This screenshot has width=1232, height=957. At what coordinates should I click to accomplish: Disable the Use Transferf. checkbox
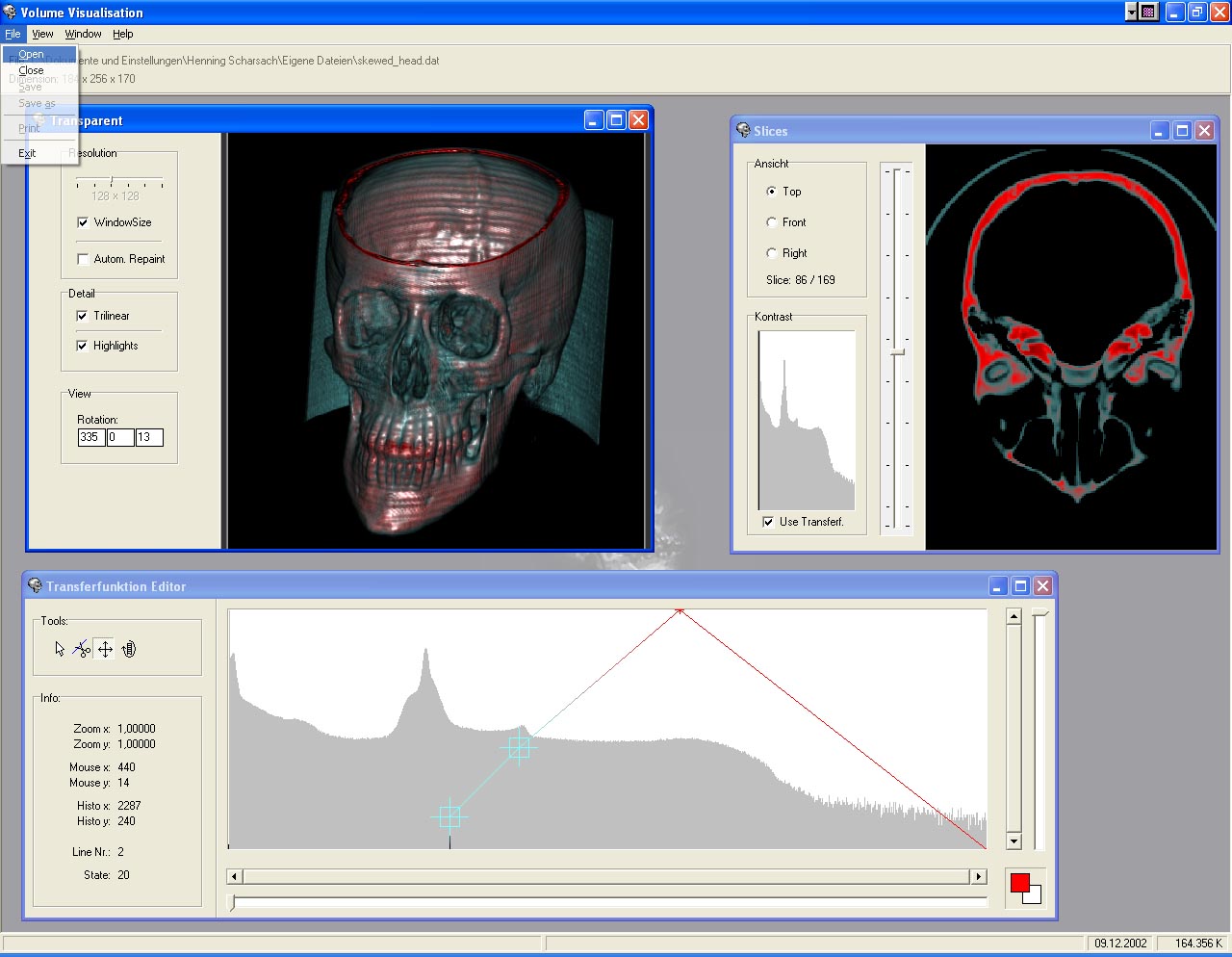(x=768, y=522)
